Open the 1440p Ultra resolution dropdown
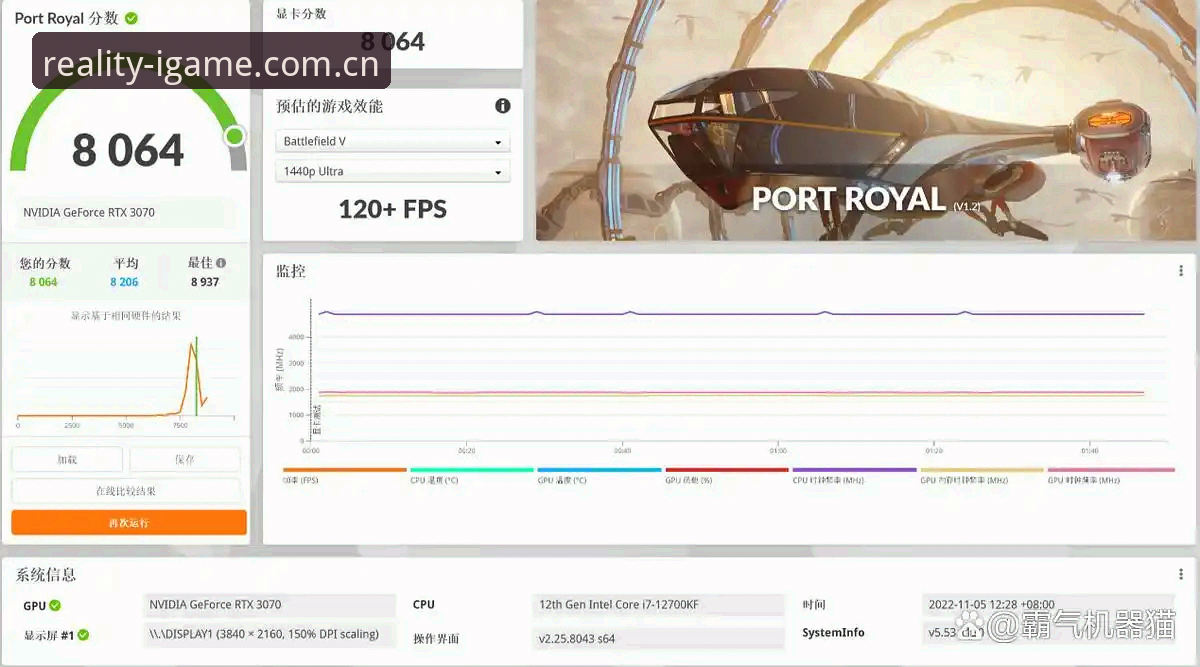Image resolution: width=1200 pixels, height=667 pixels. point(393,171)
